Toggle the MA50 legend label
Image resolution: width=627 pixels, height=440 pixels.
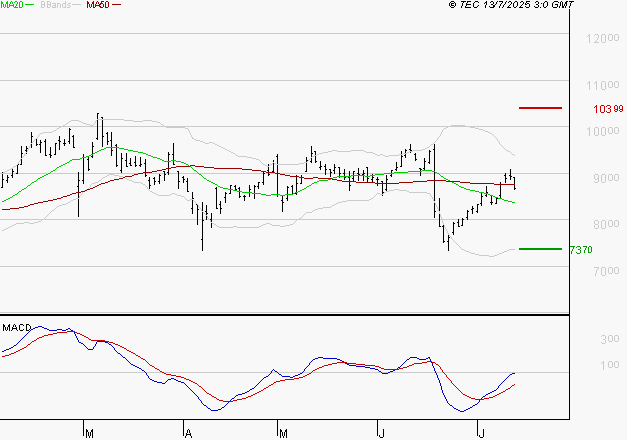[x=98, y=6]
